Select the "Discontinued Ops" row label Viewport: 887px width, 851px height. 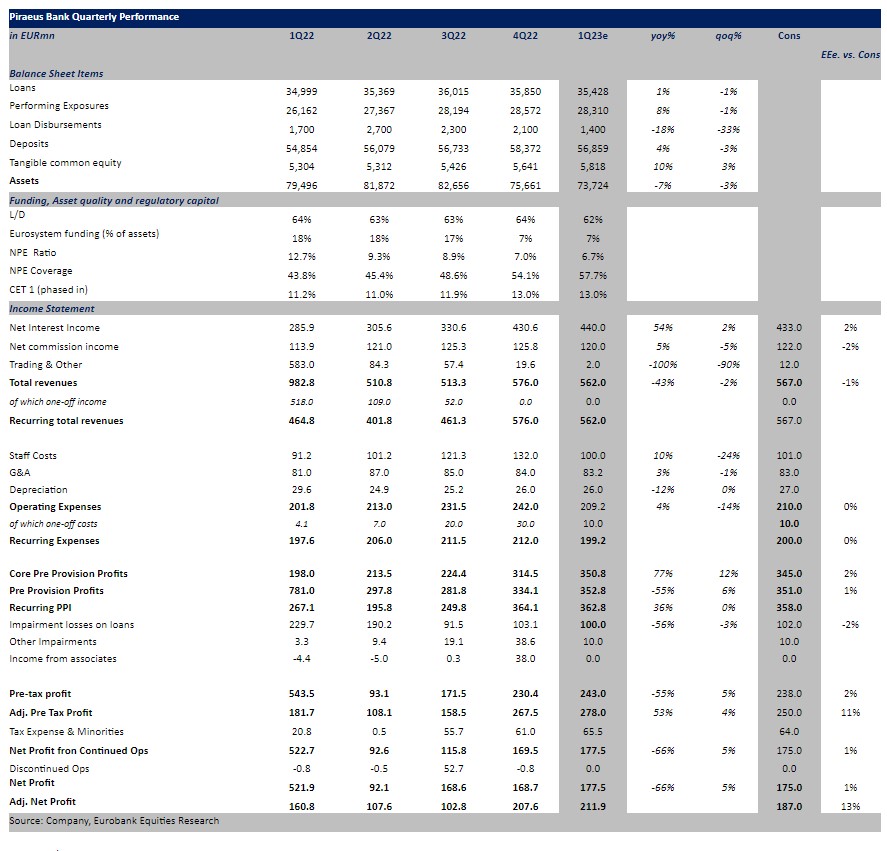pos(49,769)
